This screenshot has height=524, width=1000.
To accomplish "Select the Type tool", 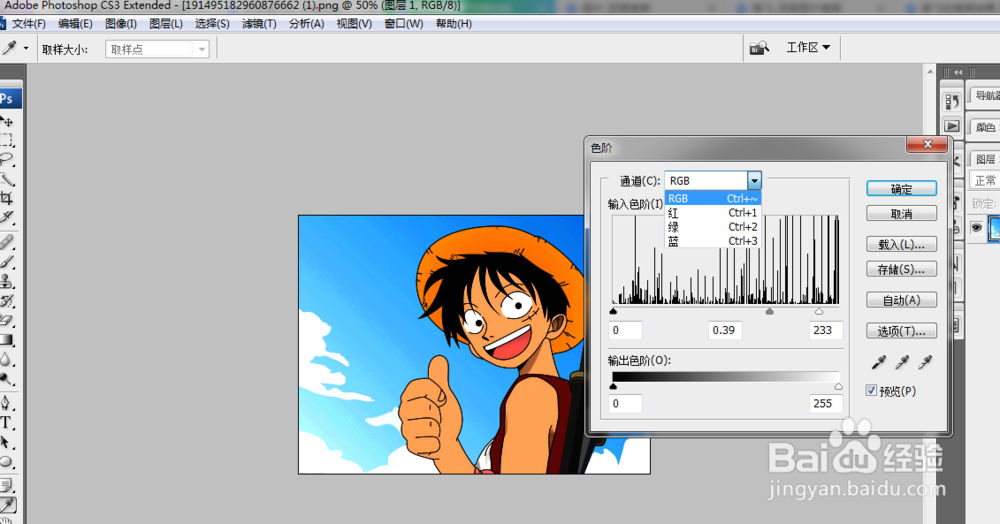I will 7,423.
